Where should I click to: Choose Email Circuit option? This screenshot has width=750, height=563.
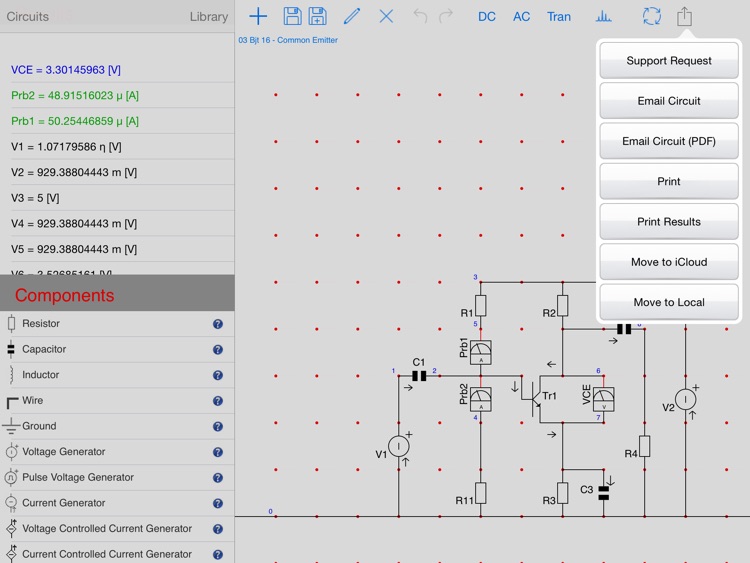tap(669, 101)
